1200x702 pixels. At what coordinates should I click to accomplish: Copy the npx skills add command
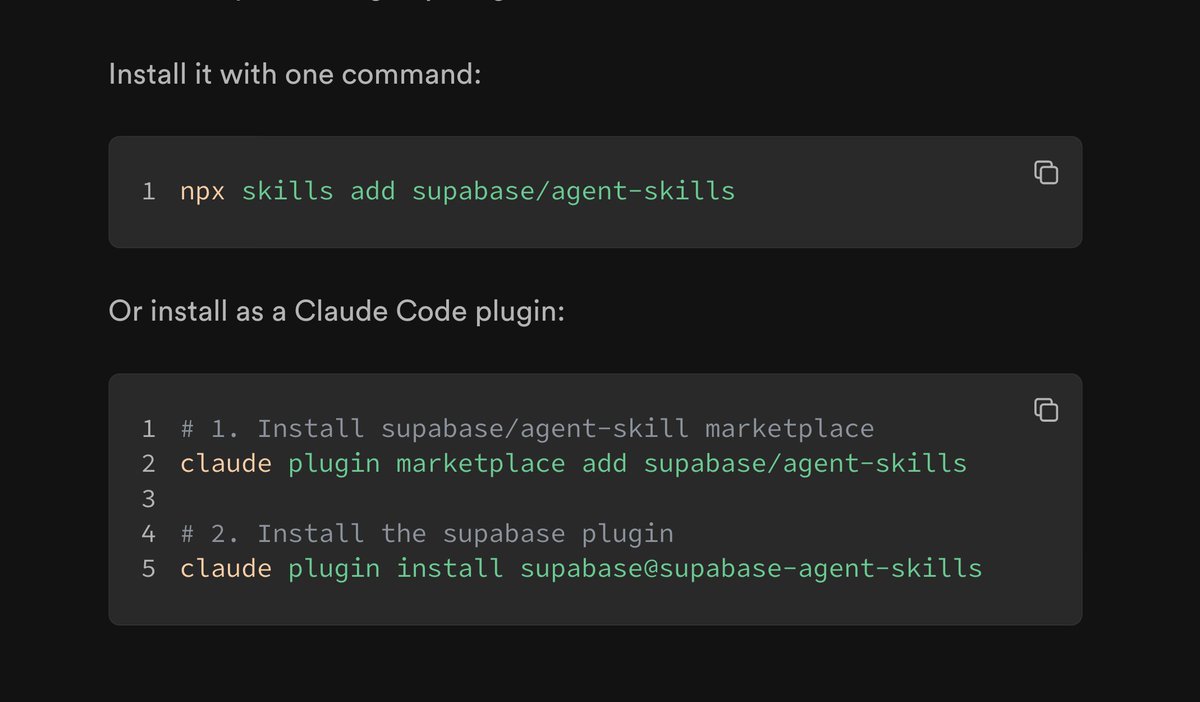click(x=1046, y=172)
